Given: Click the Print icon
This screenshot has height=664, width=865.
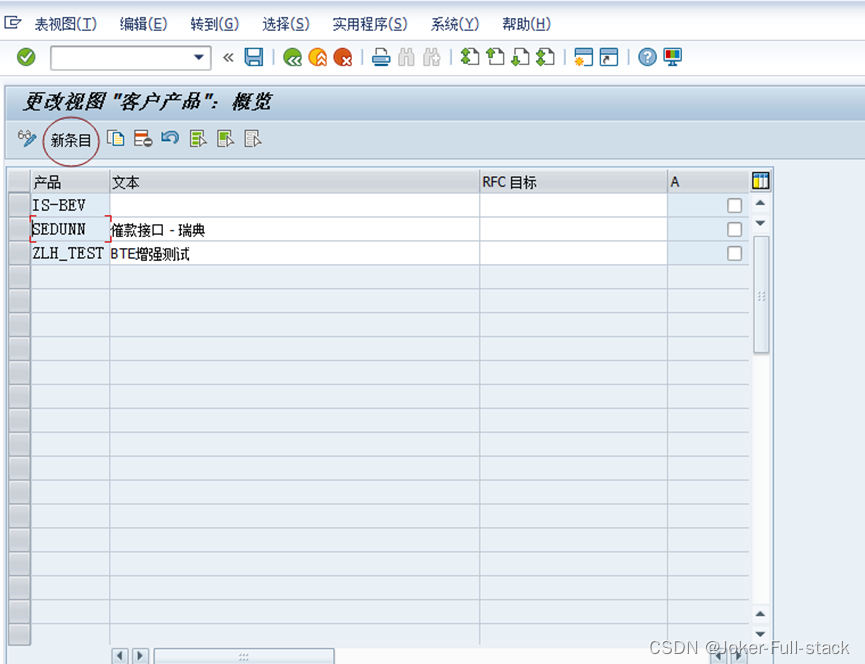Looking at the screenshot, I should 381,57.
